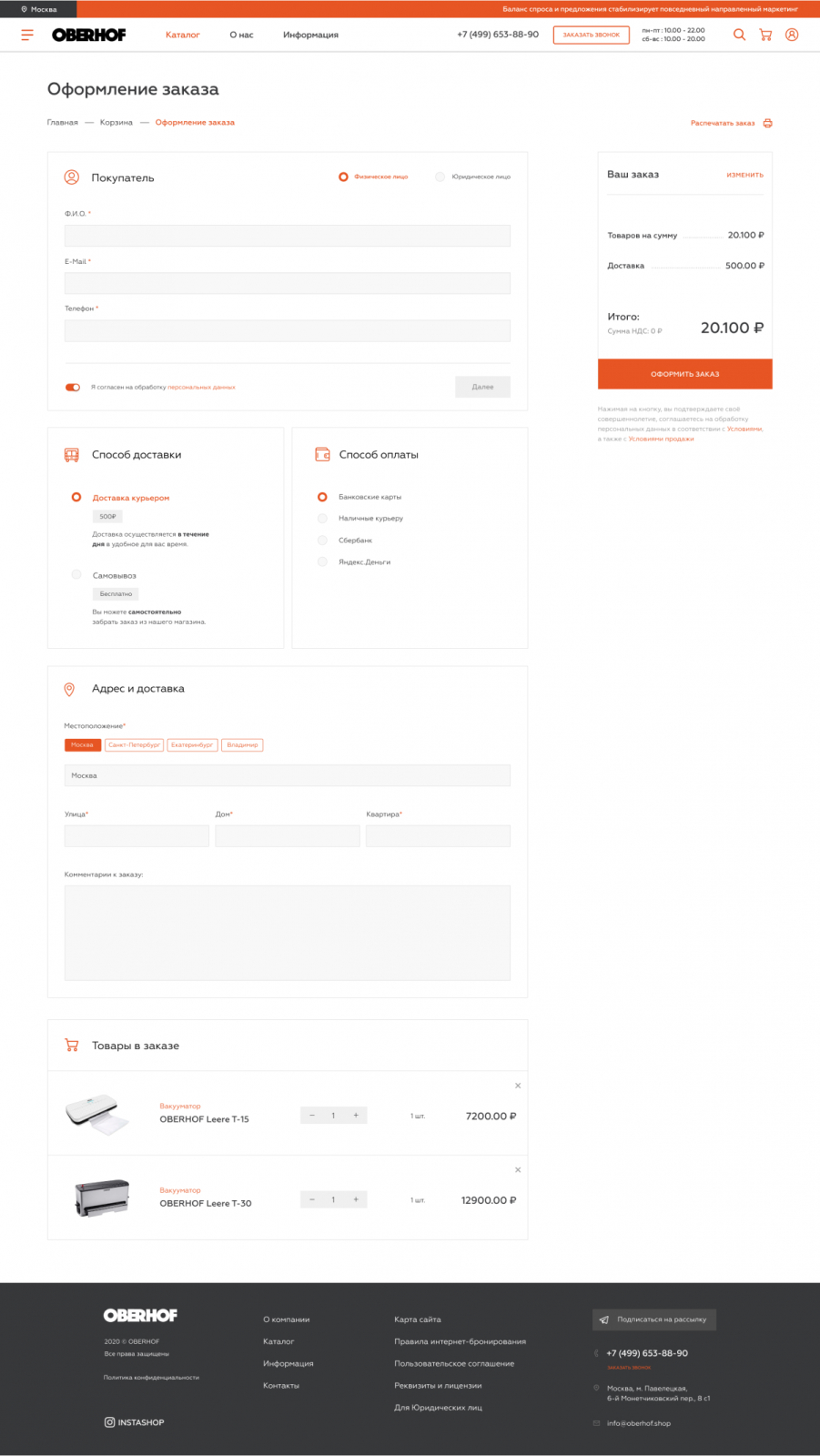Open the shopping cart icon
The image size is (820, 1456).
coord(765,35)
